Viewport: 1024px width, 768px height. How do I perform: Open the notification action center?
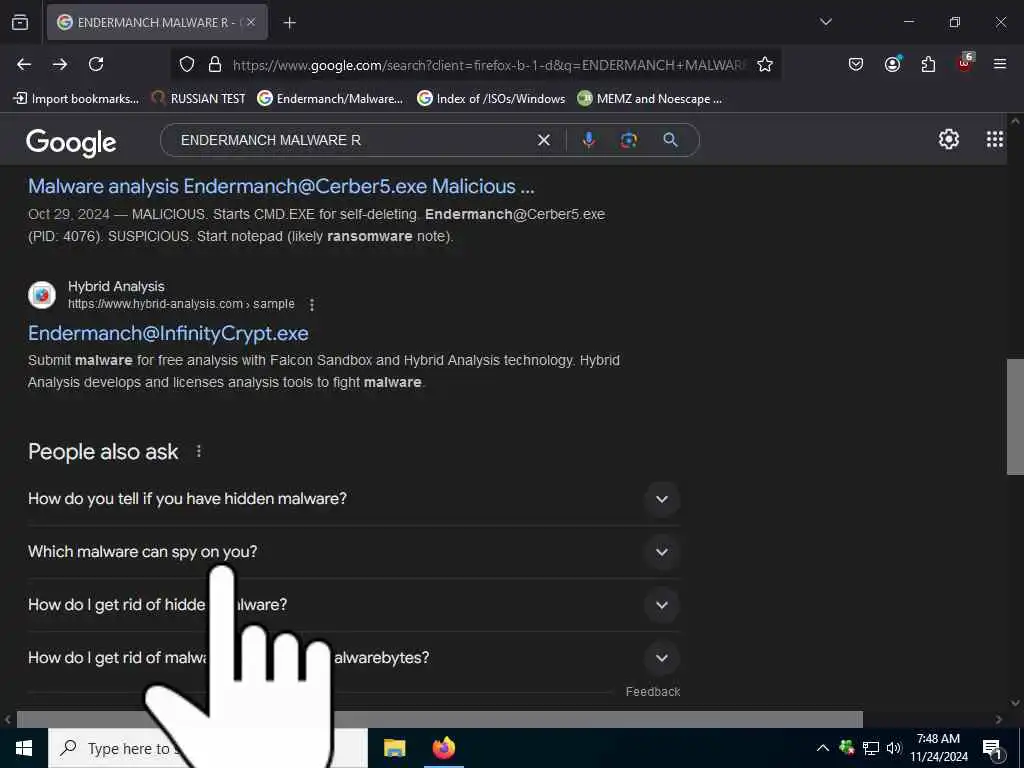coord(992,748)
